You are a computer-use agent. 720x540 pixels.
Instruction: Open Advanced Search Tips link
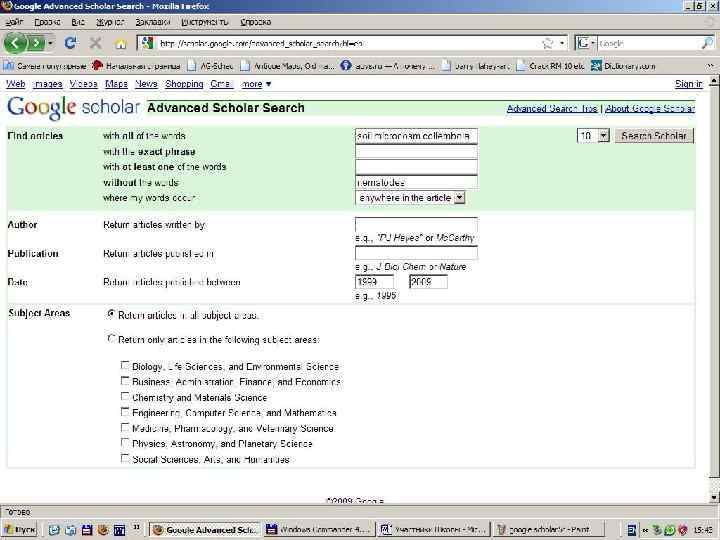coord(552,109)
